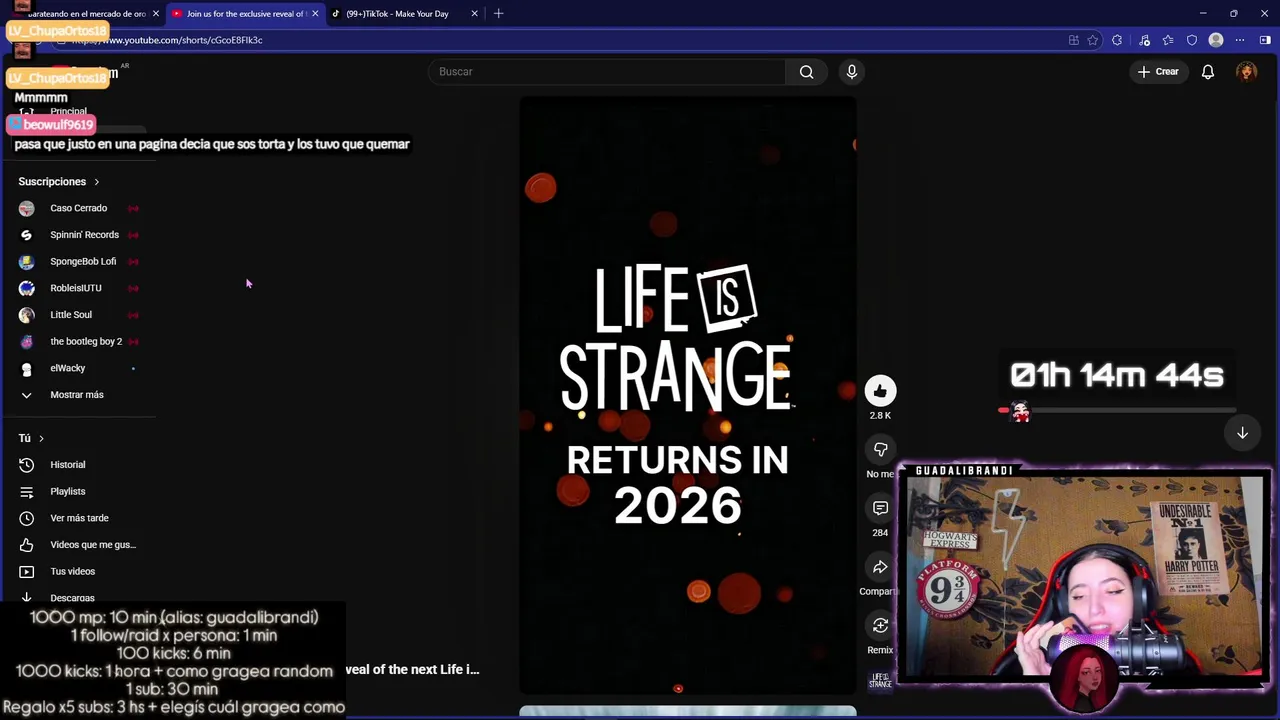Viewport: 1280px width, 720px height.
Task: Expand the Tú section chevron
Action: [41, 438]
